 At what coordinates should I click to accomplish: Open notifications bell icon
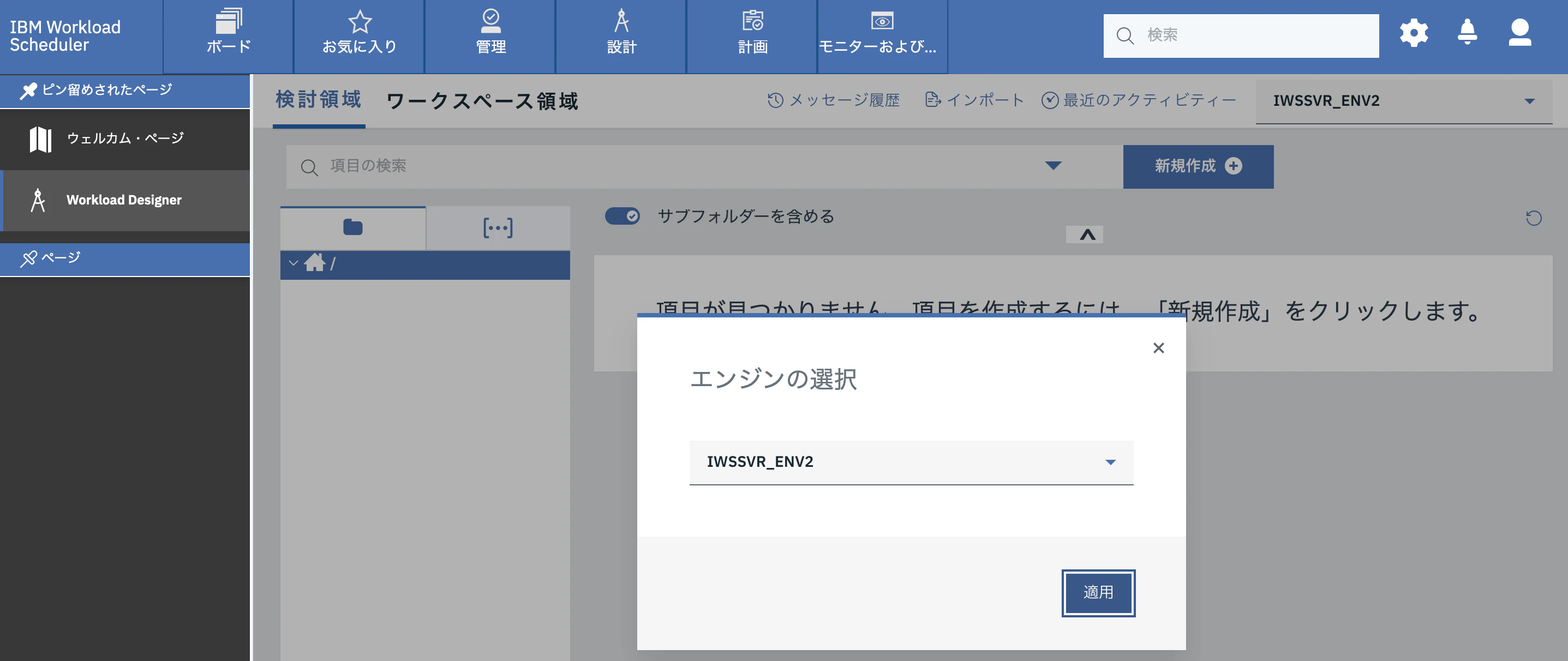click(x=1467, y=32)
